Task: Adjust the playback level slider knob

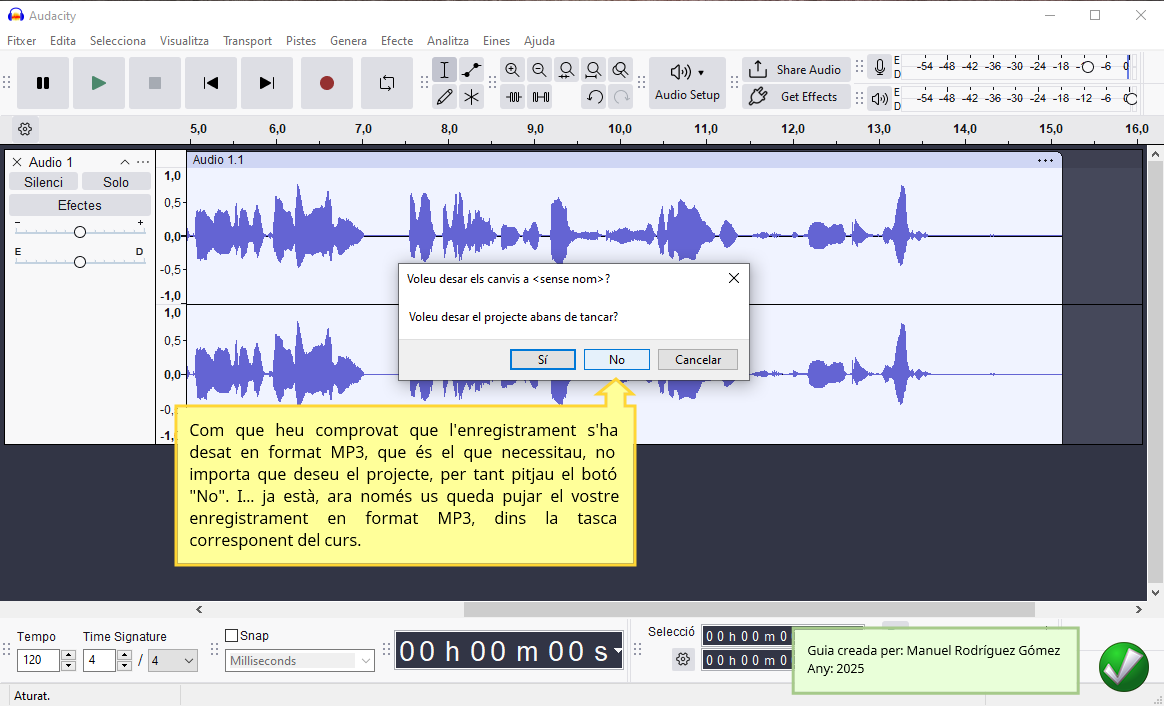Action: [x=1131, y=98]
